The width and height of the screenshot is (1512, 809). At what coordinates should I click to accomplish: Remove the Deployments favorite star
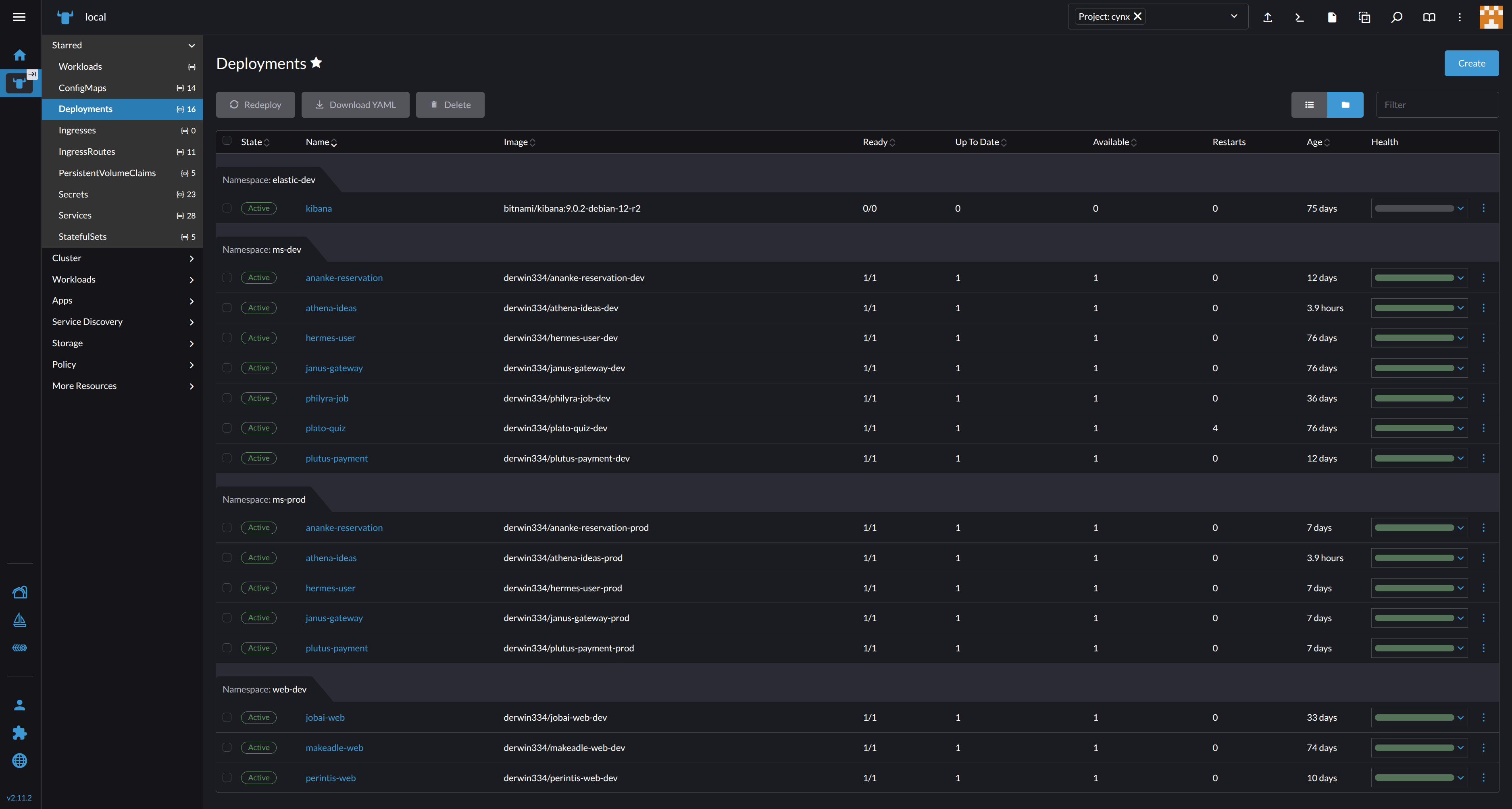[x=317, y=63]
